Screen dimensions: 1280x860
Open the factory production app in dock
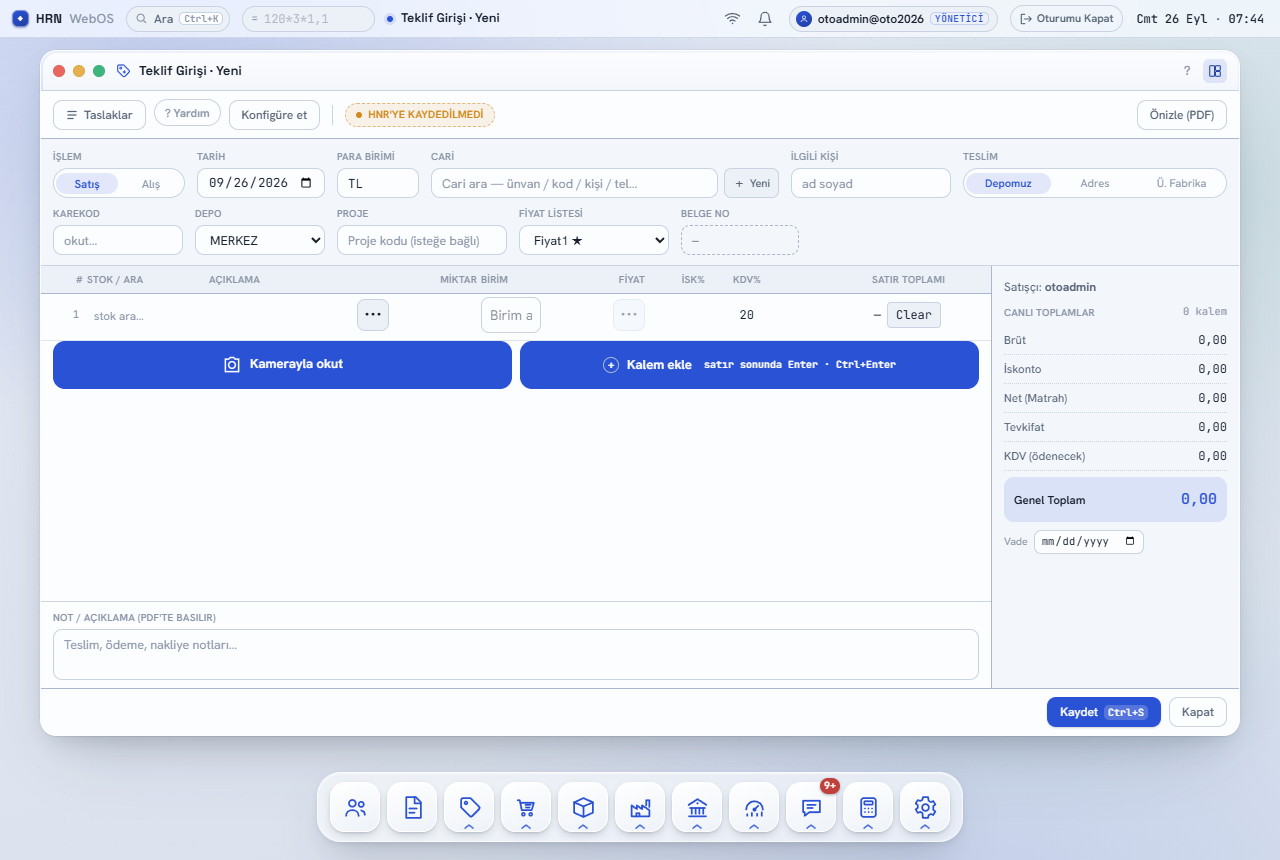tap(640, 807)
